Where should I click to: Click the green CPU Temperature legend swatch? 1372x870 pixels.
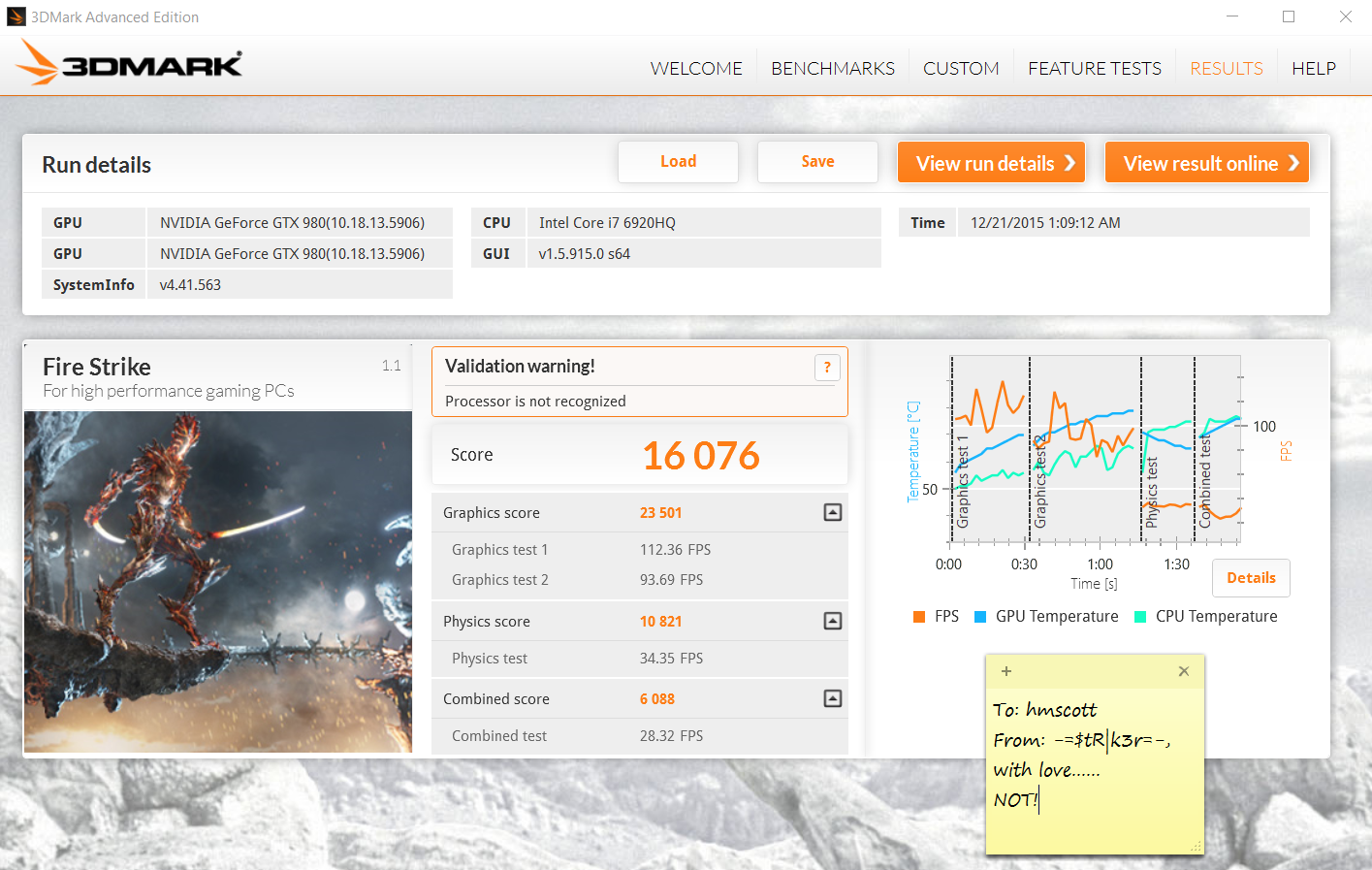pos(1140,617)
